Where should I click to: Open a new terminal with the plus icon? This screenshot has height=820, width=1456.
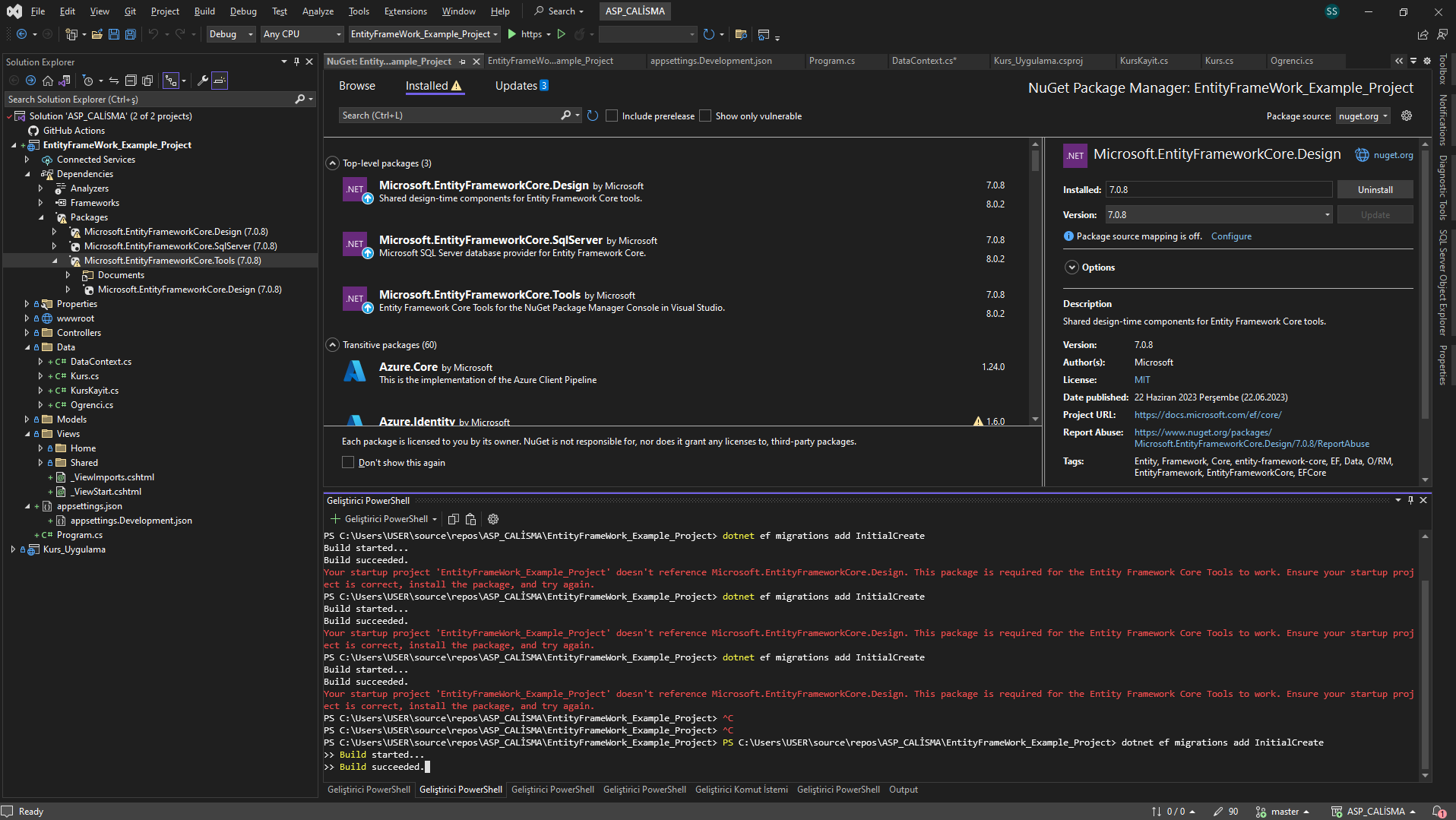click(x=335, y=519)
